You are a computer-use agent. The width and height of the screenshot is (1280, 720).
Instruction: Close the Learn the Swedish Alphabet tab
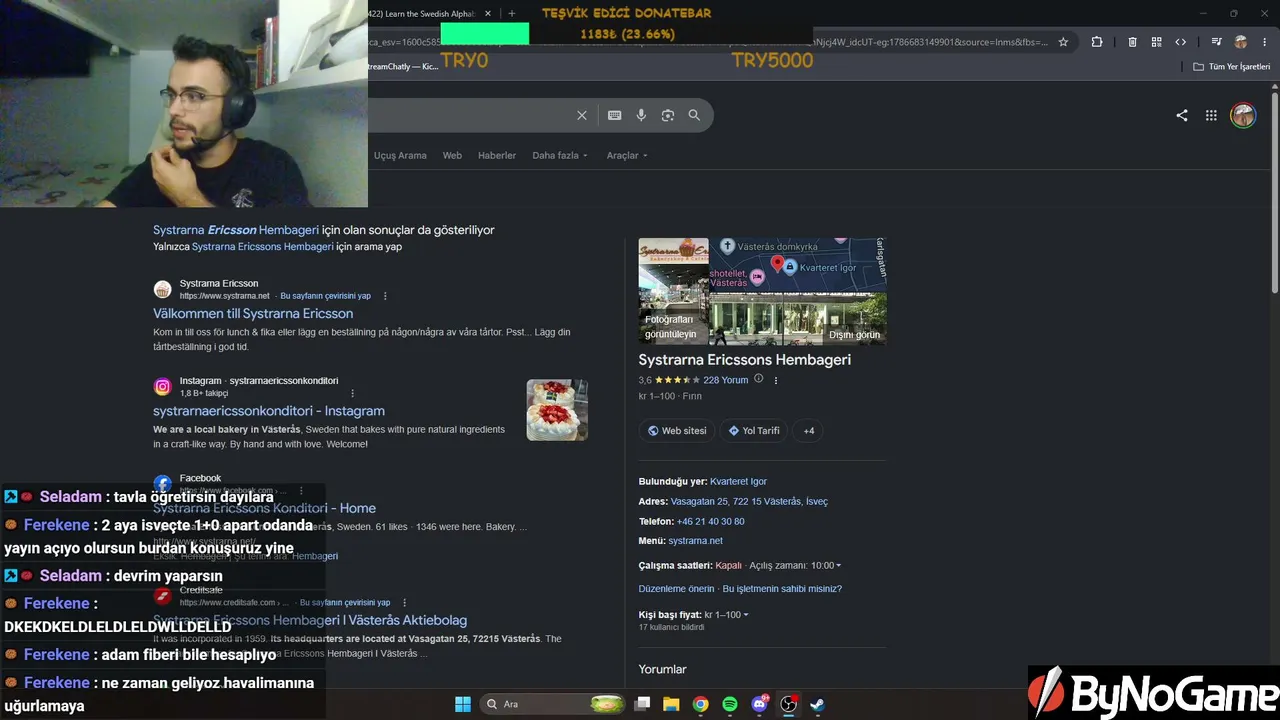click(x=488, y=14)
